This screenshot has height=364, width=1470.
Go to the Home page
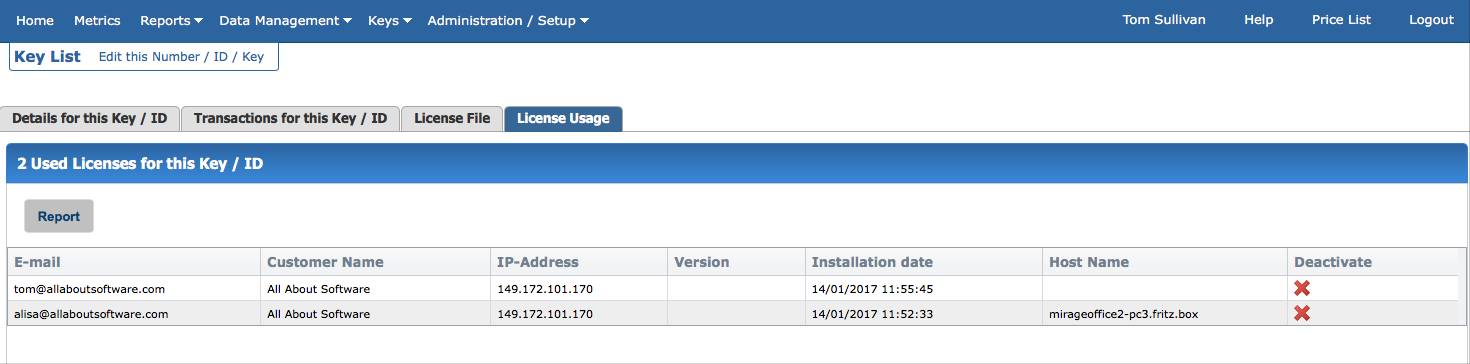(35, 20)
